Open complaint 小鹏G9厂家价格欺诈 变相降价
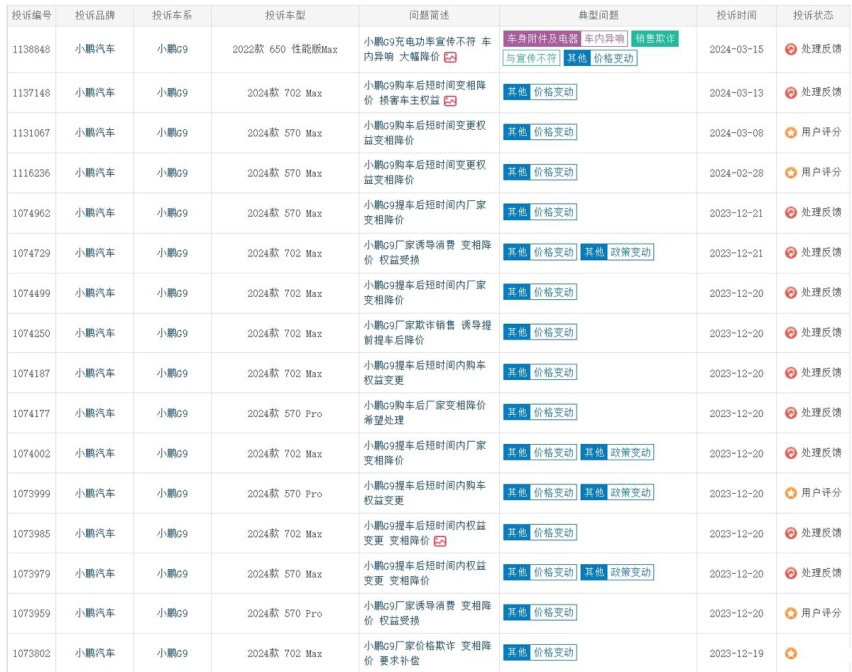The image size is (852, 672). coord(427,653)
